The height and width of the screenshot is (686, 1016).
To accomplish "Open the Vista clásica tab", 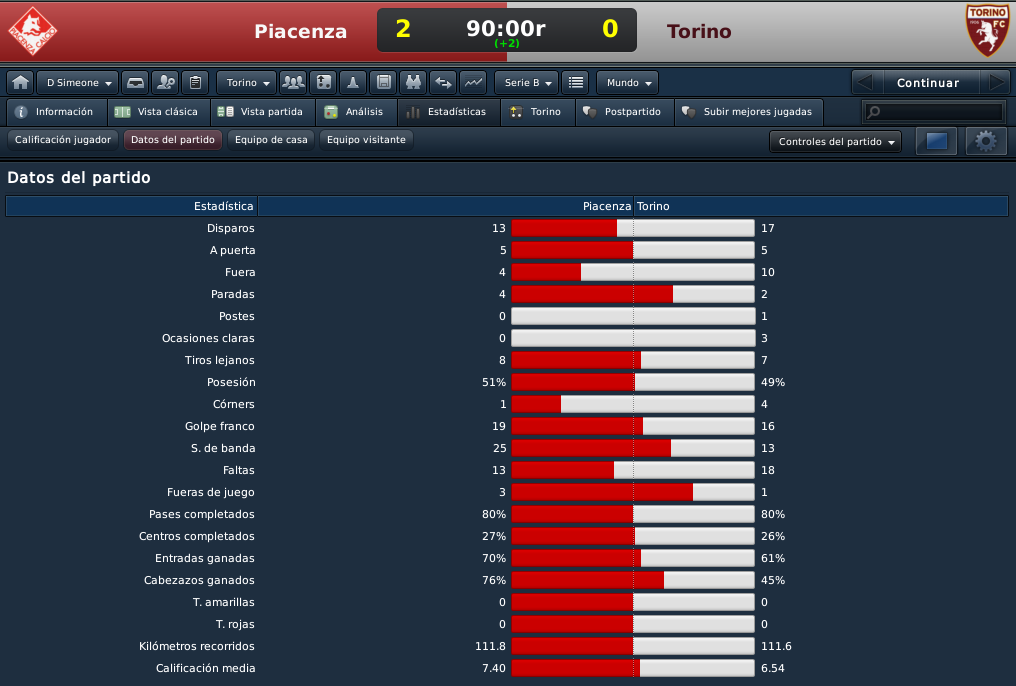I will pyautogui.click(x=157, y=111).
